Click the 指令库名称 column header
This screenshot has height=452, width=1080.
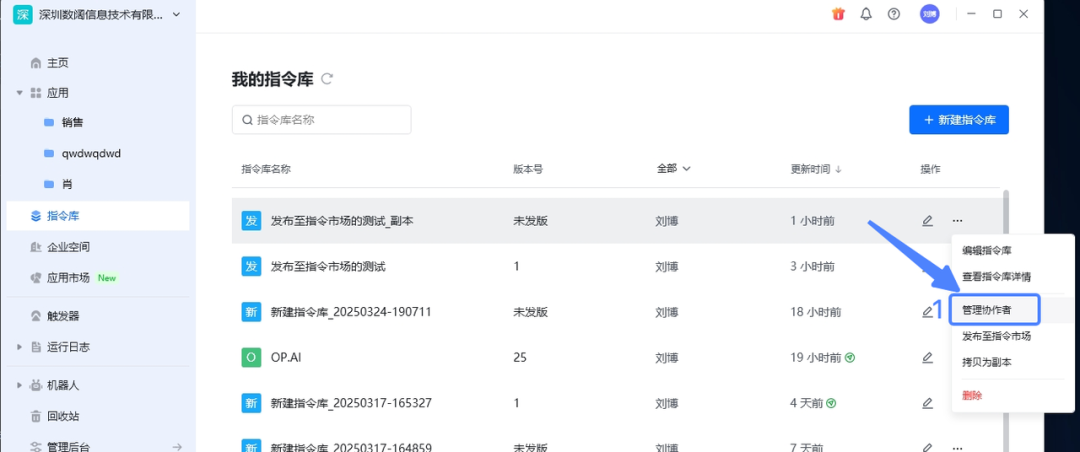(x=266, y=169)
